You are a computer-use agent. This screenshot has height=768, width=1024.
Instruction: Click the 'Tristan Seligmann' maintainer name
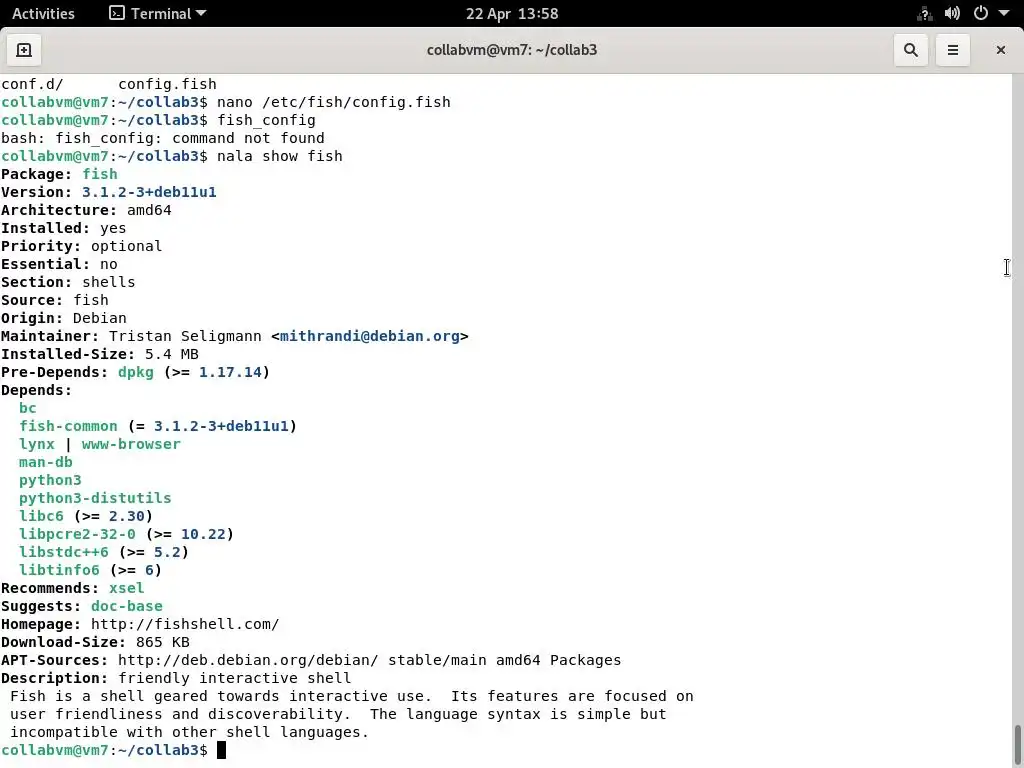[x=185, y=336]
